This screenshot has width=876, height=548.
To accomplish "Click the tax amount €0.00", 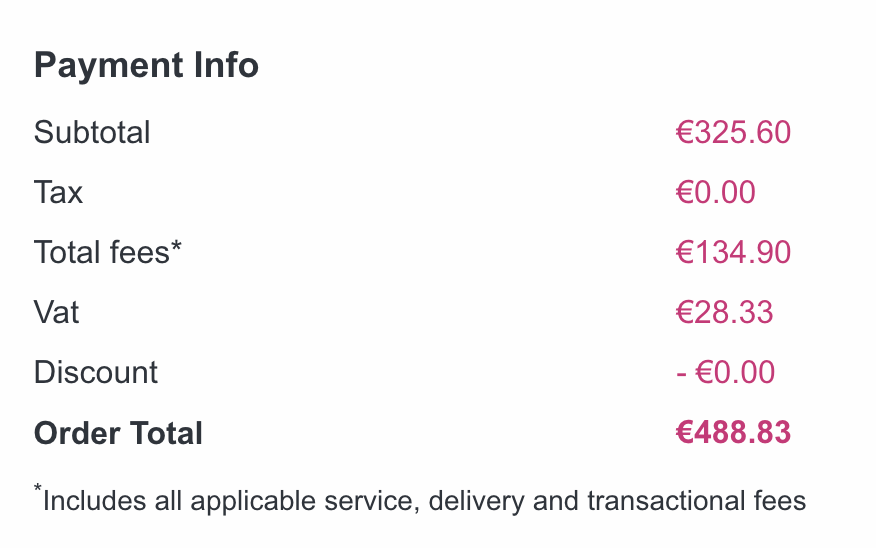I will point(716,192).
